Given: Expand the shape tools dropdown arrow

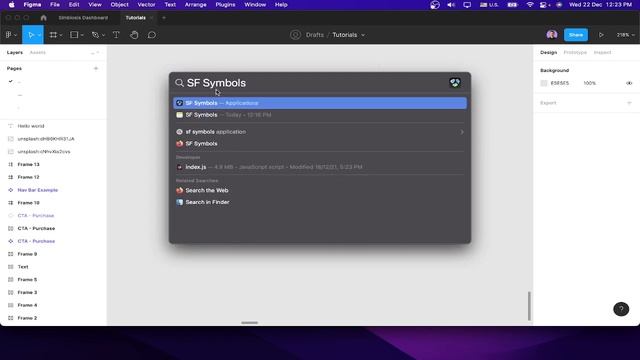Looking at the screenshot, I should [82, 36].
